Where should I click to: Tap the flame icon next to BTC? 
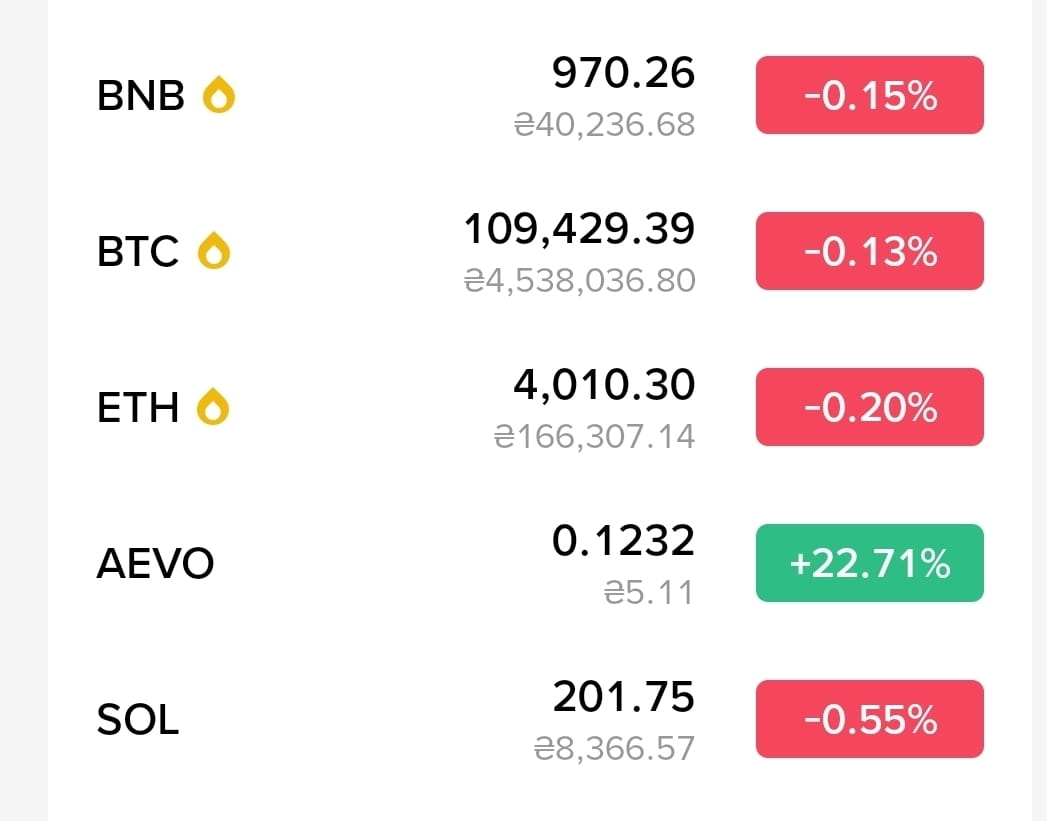[x=214, y=251]
